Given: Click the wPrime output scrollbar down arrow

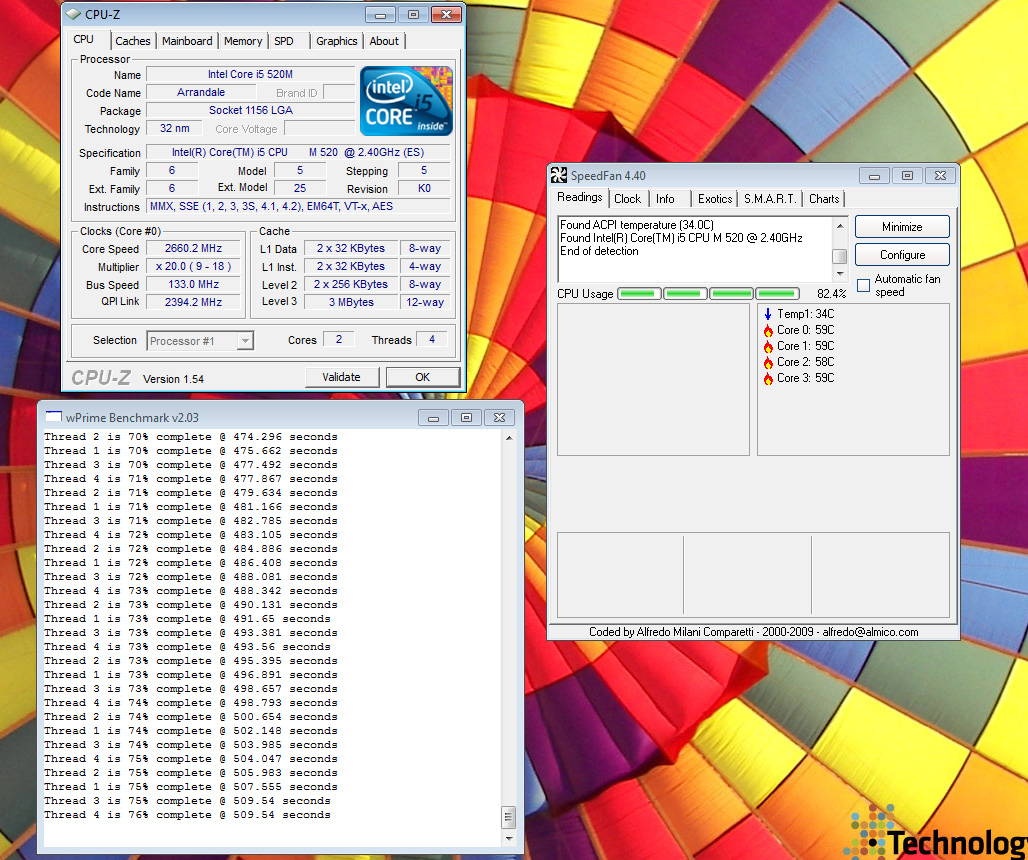Looking at the screenshot, I should point(509,838).
